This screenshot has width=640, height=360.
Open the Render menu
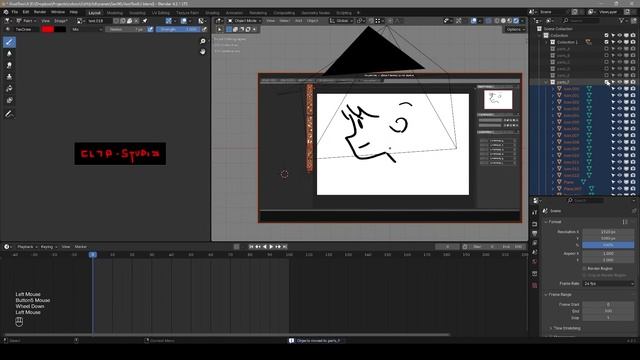[x=40, y=12]
